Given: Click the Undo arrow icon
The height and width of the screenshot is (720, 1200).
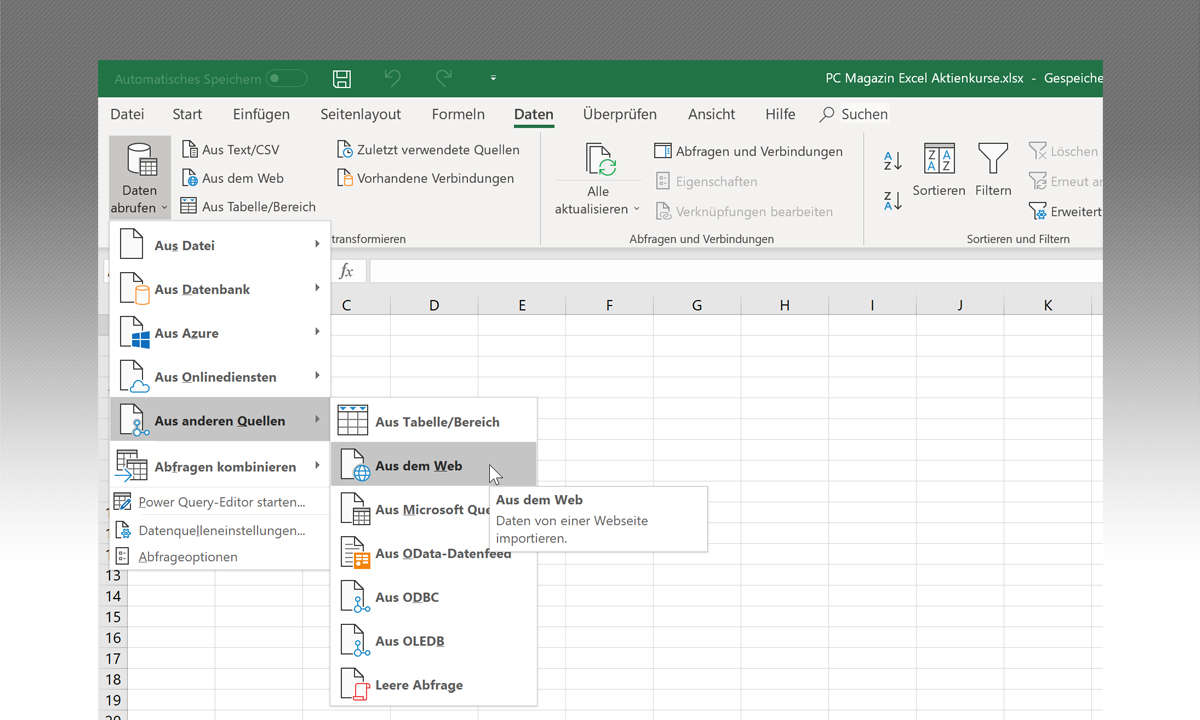Looking at the screenshot, I should [393, 78].
